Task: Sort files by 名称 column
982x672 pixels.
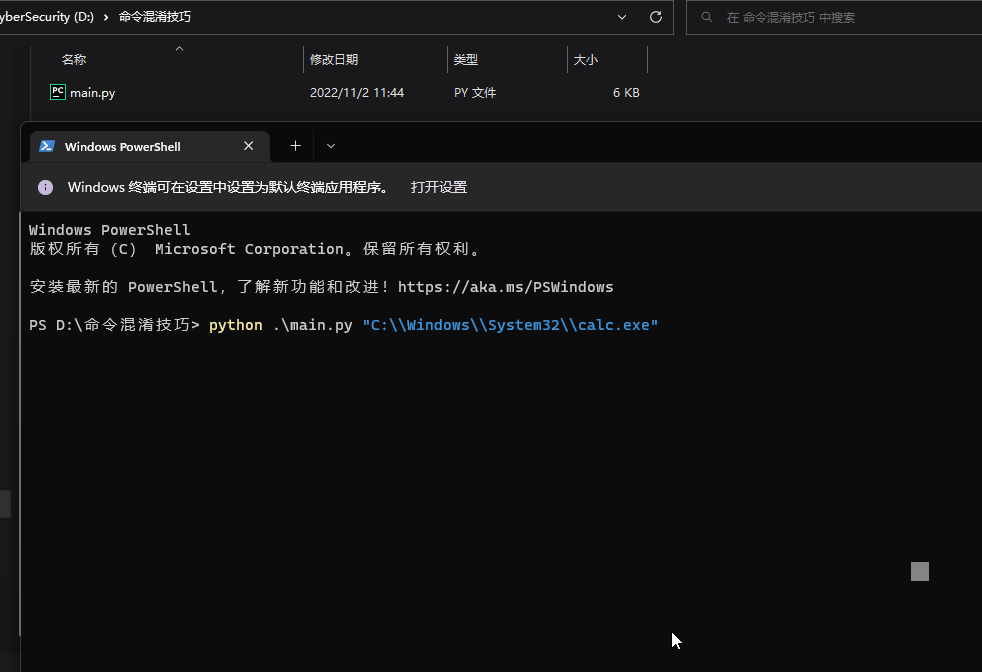Action: [74, 59]
